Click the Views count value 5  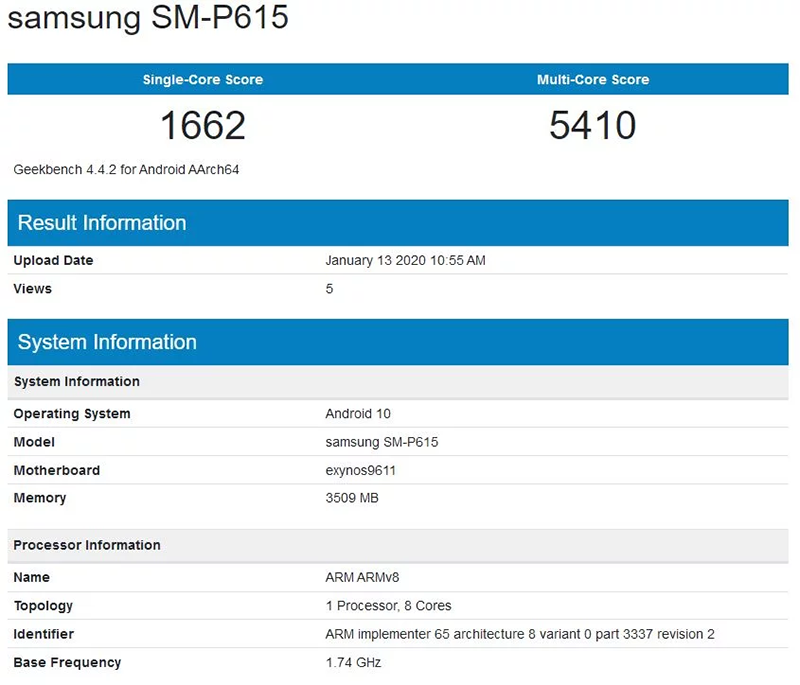(x=330, y=289)
